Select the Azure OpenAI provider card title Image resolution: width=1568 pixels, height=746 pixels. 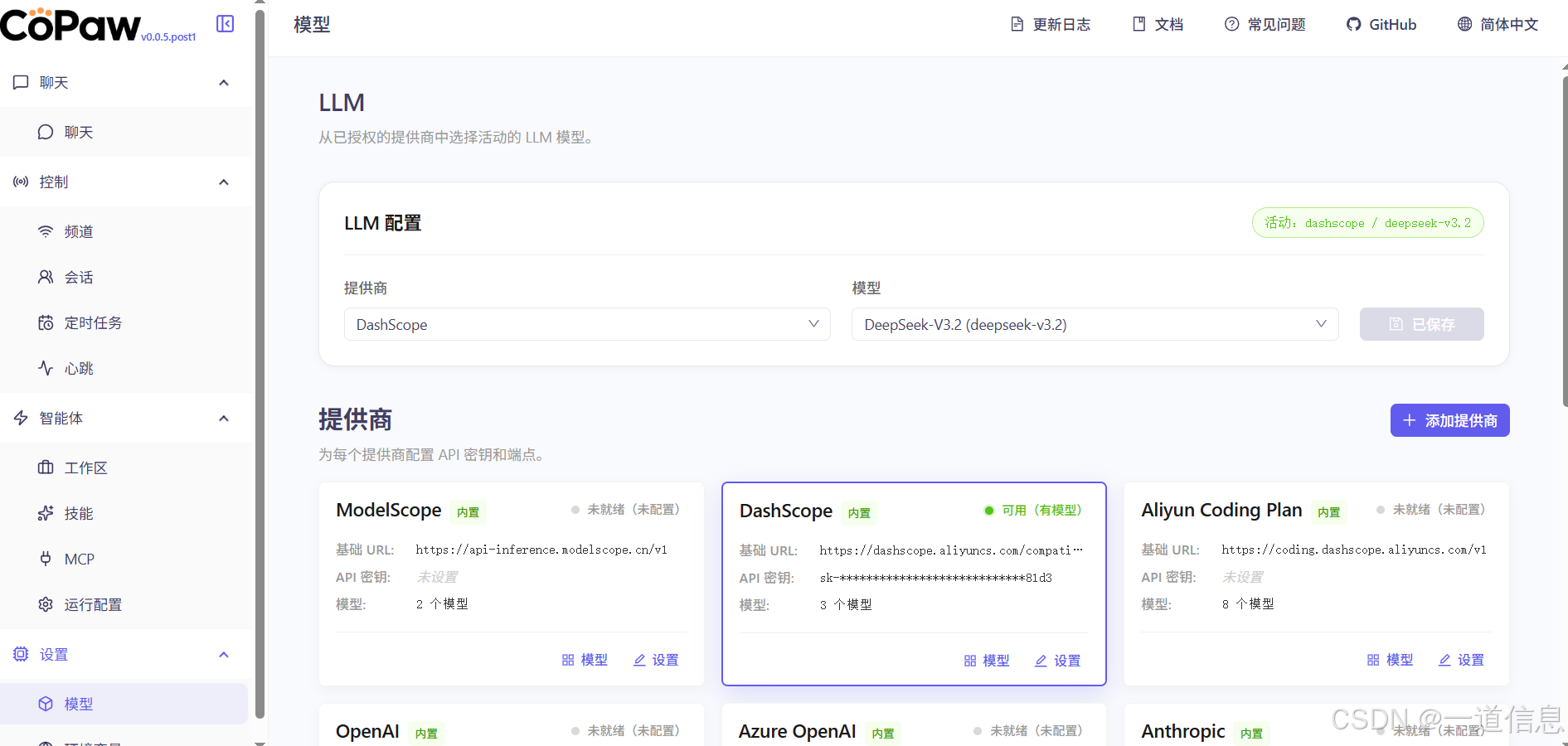coord(797,731)
